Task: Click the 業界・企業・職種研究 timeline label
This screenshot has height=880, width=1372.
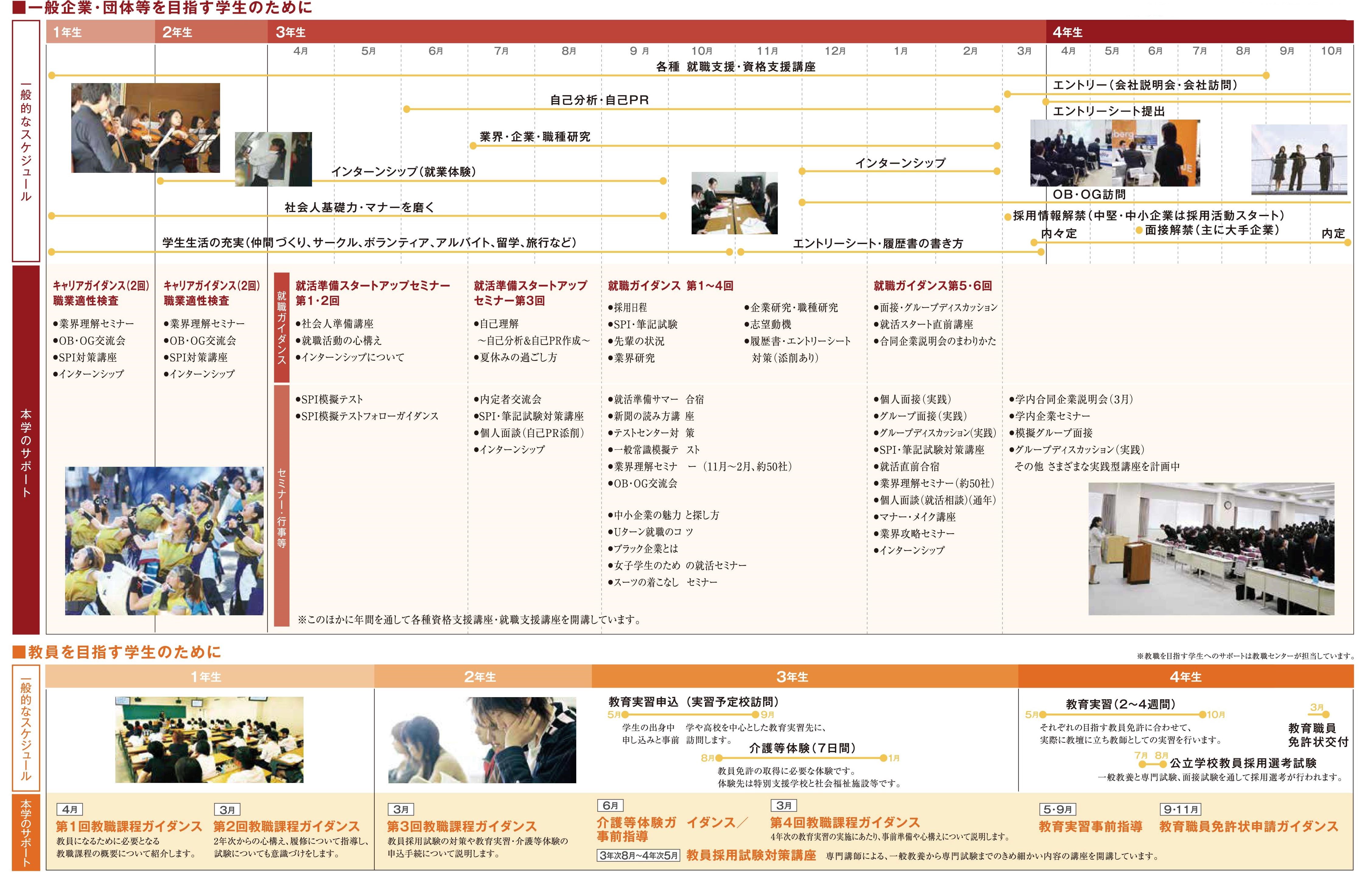Action: coord(535,137)
